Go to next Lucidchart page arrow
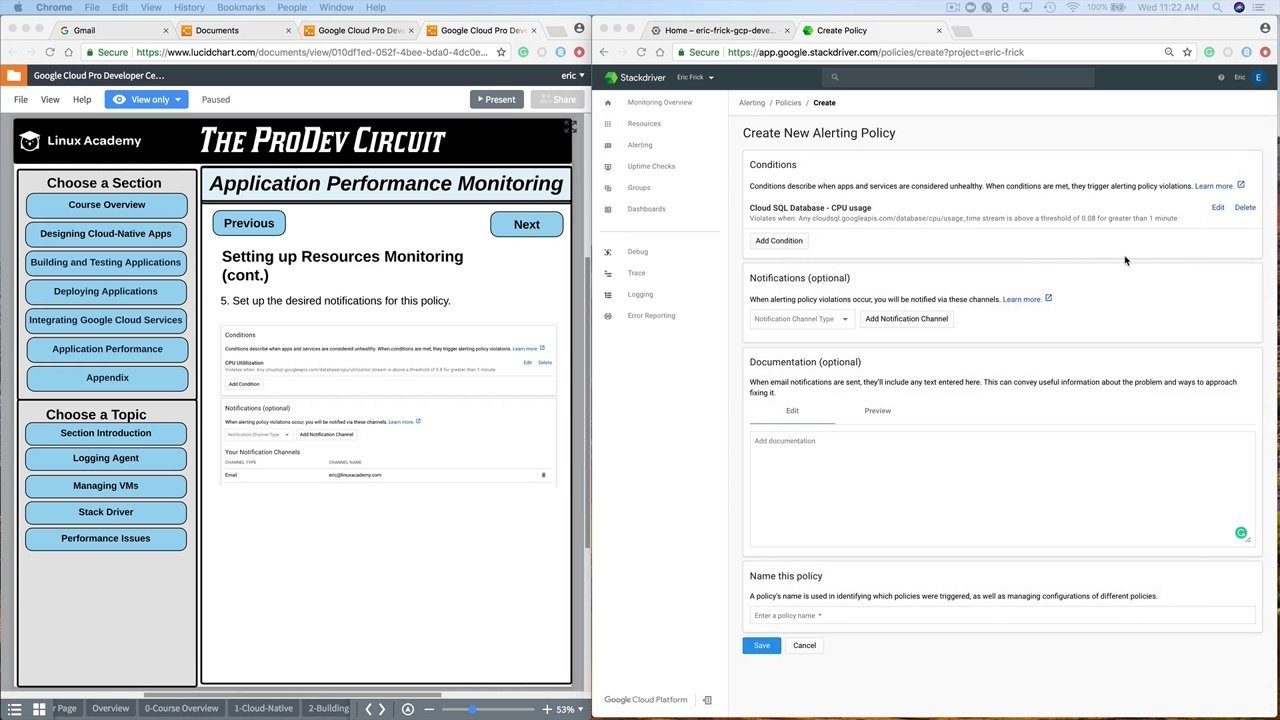1280x720 pixels. pos(381,709)
